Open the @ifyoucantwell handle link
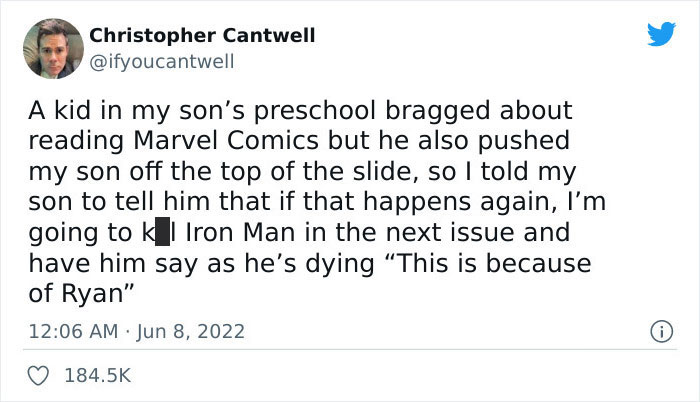This screenshot has width=700, height=402. coord(162,62)
